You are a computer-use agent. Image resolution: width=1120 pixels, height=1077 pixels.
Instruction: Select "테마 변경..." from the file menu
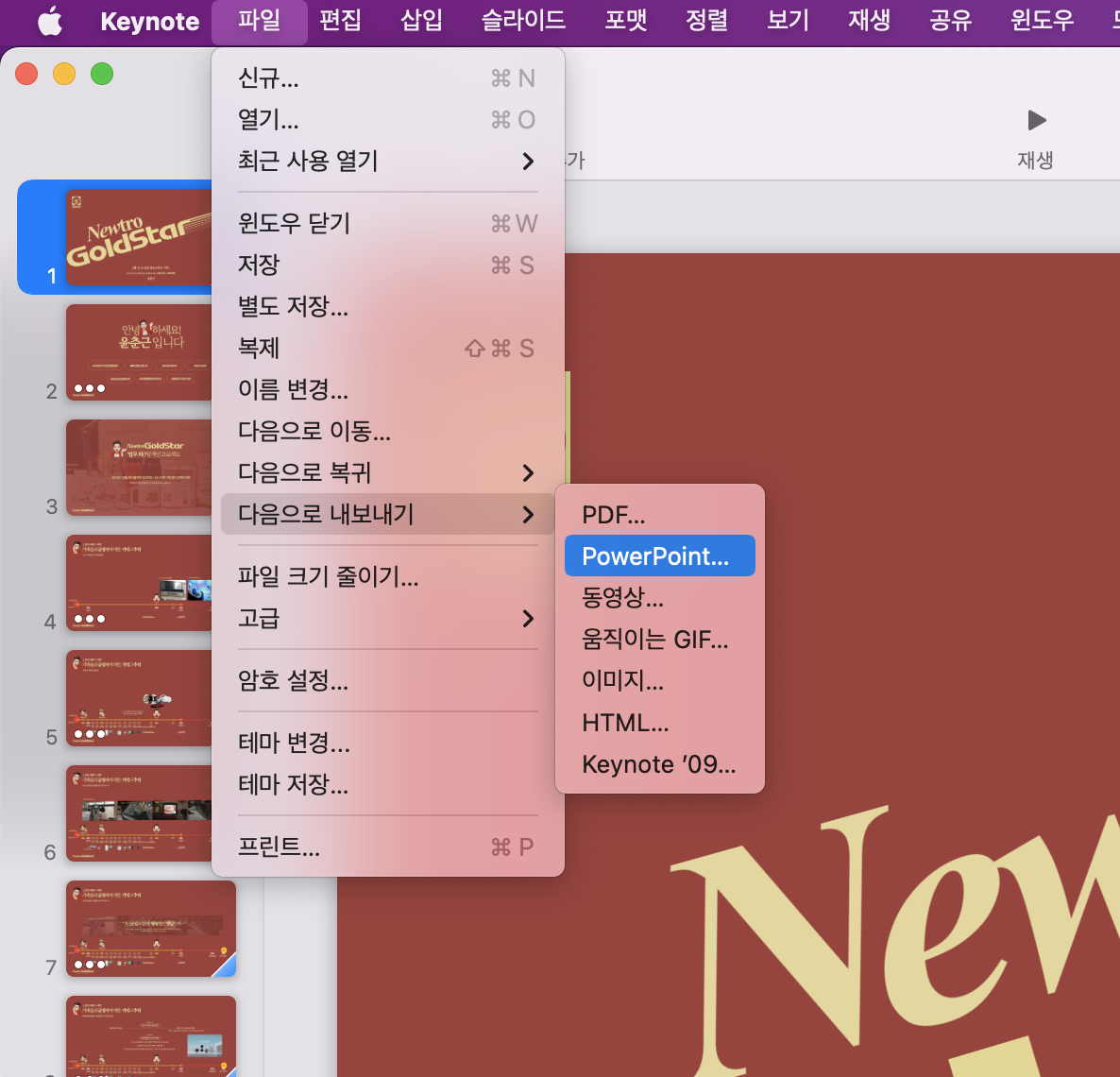click(294, 744)
